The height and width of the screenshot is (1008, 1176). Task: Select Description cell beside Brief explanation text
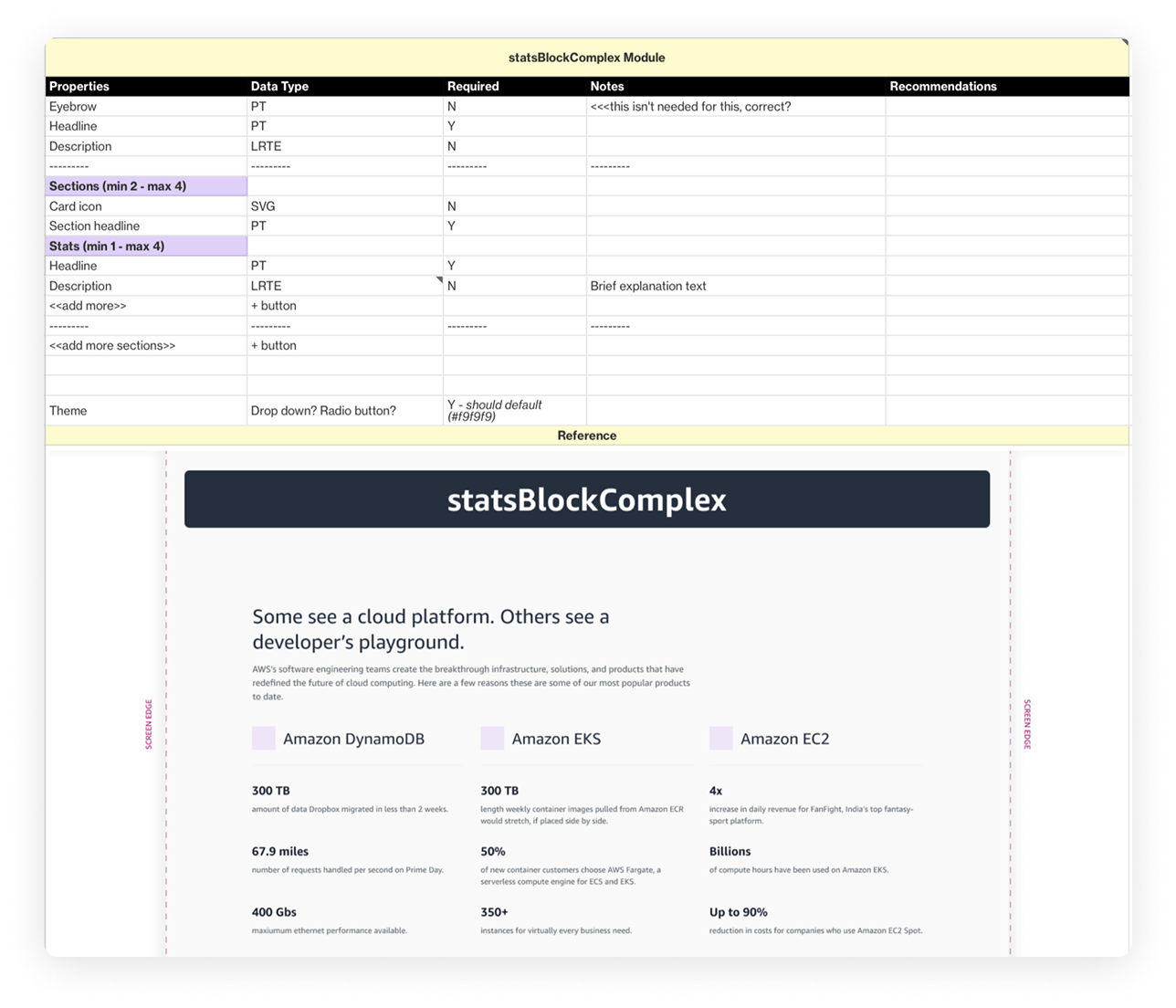146,286
